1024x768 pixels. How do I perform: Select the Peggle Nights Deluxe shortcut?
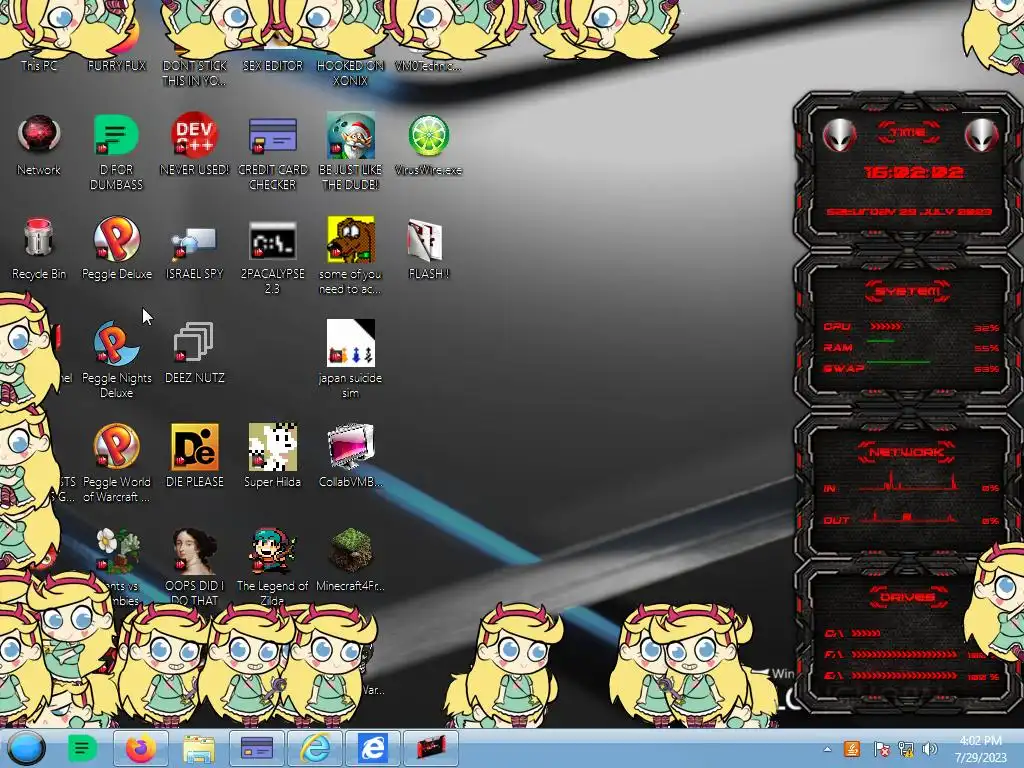coord(116,360)
